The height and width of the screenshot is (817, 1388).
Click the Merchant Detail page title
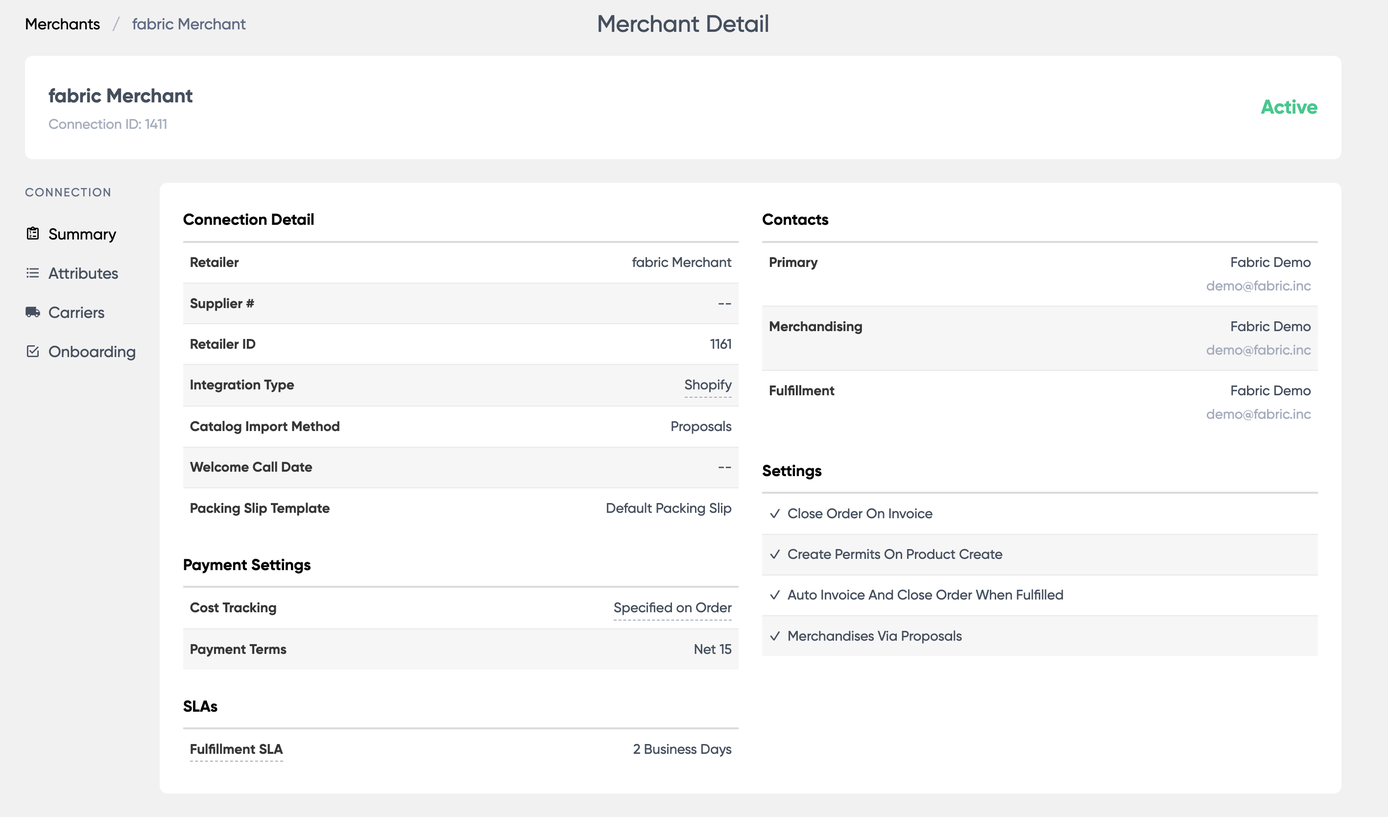pos(683,24)
